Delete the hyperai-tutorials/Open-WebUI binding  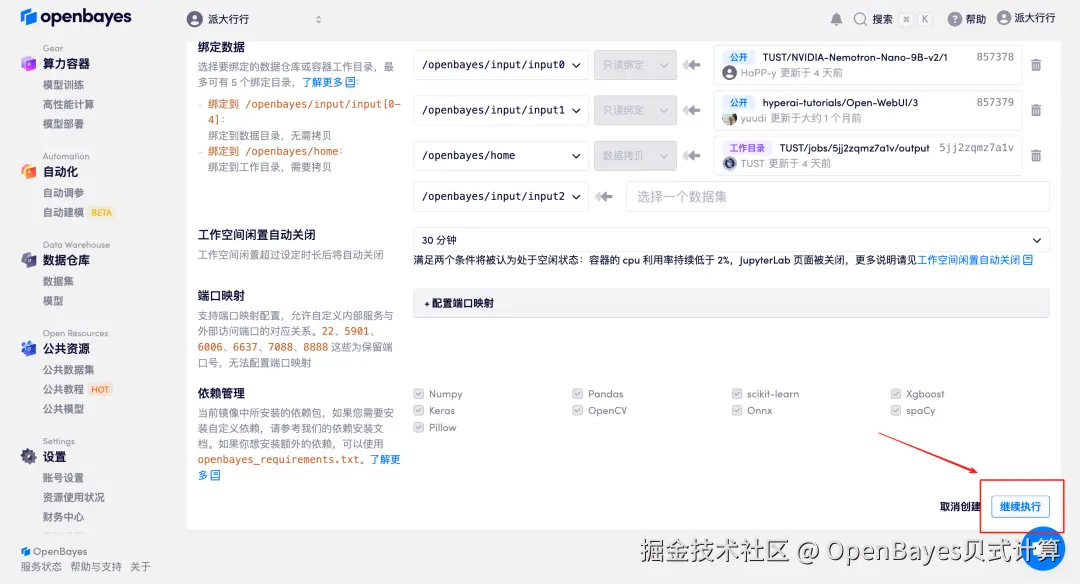[x=1036, y=110]
